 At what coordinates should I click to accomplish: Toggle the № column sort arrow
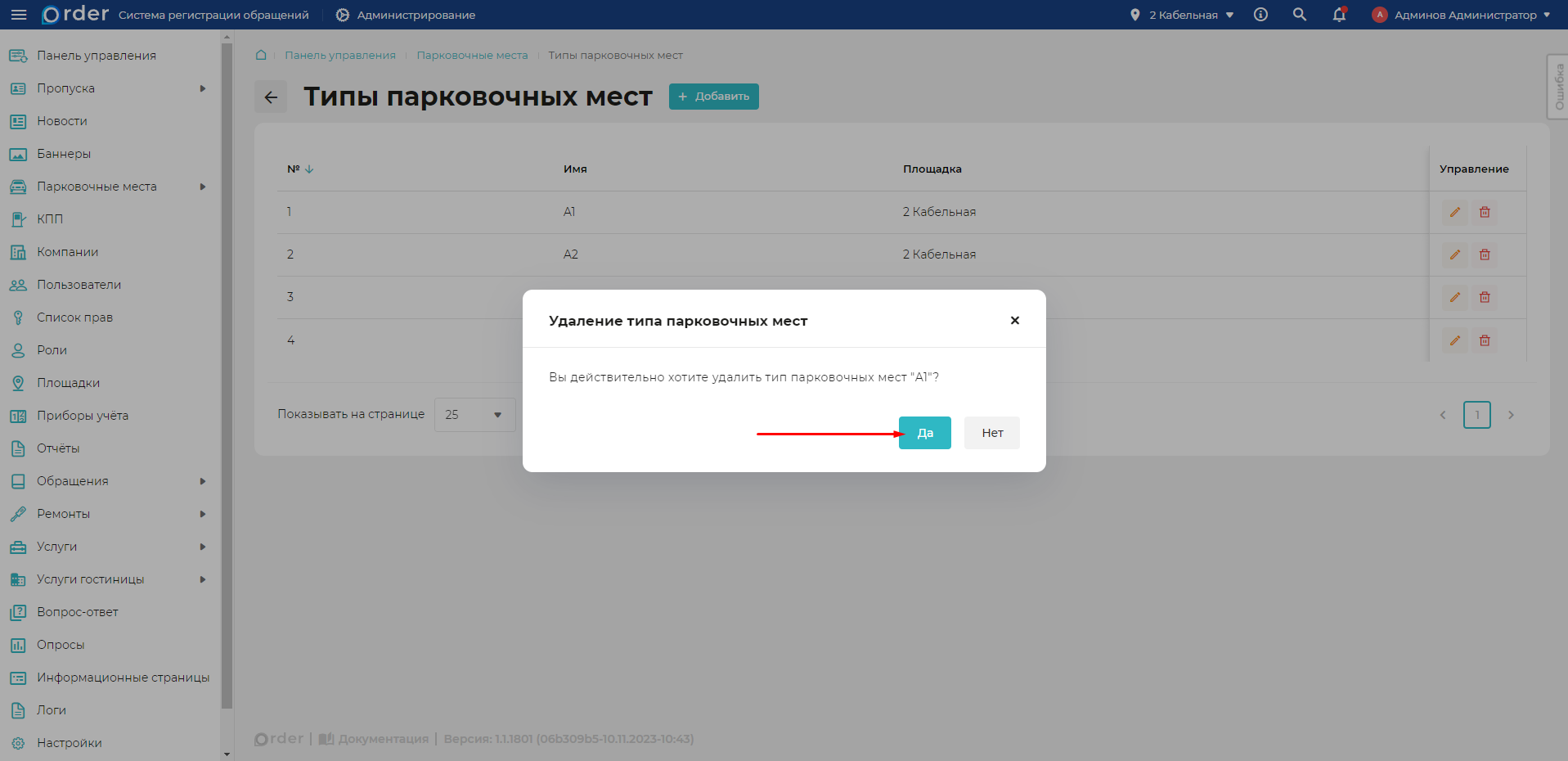309,169
